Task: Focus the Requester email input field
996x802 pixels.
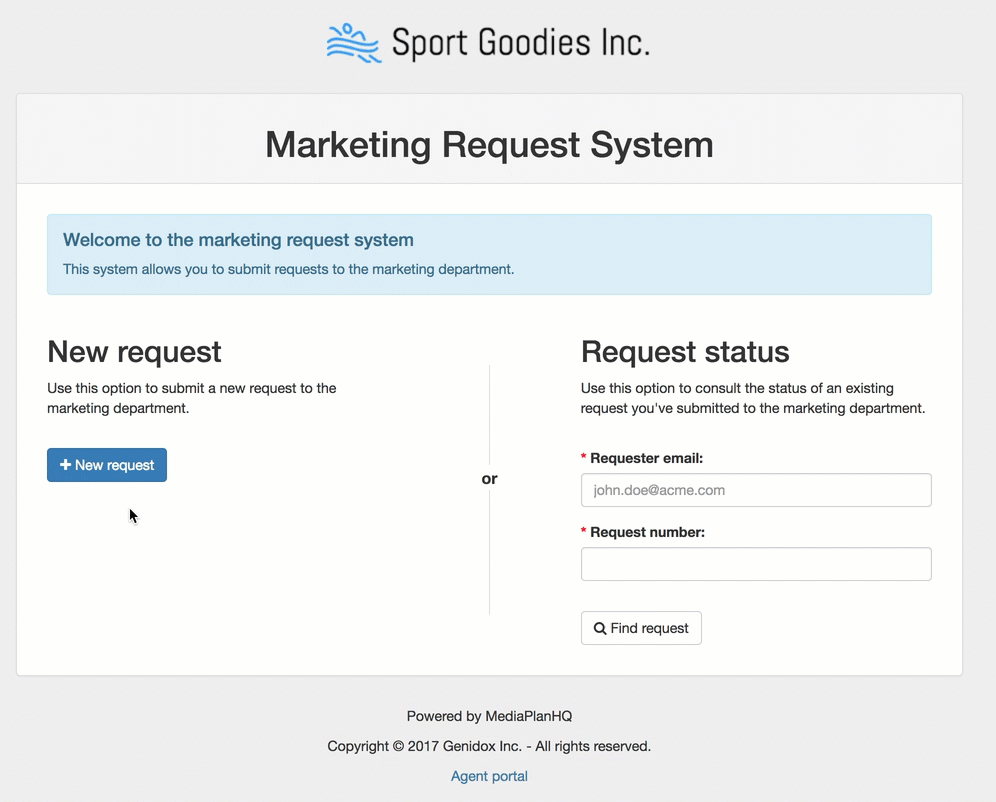Action: [x=756, y=490]
